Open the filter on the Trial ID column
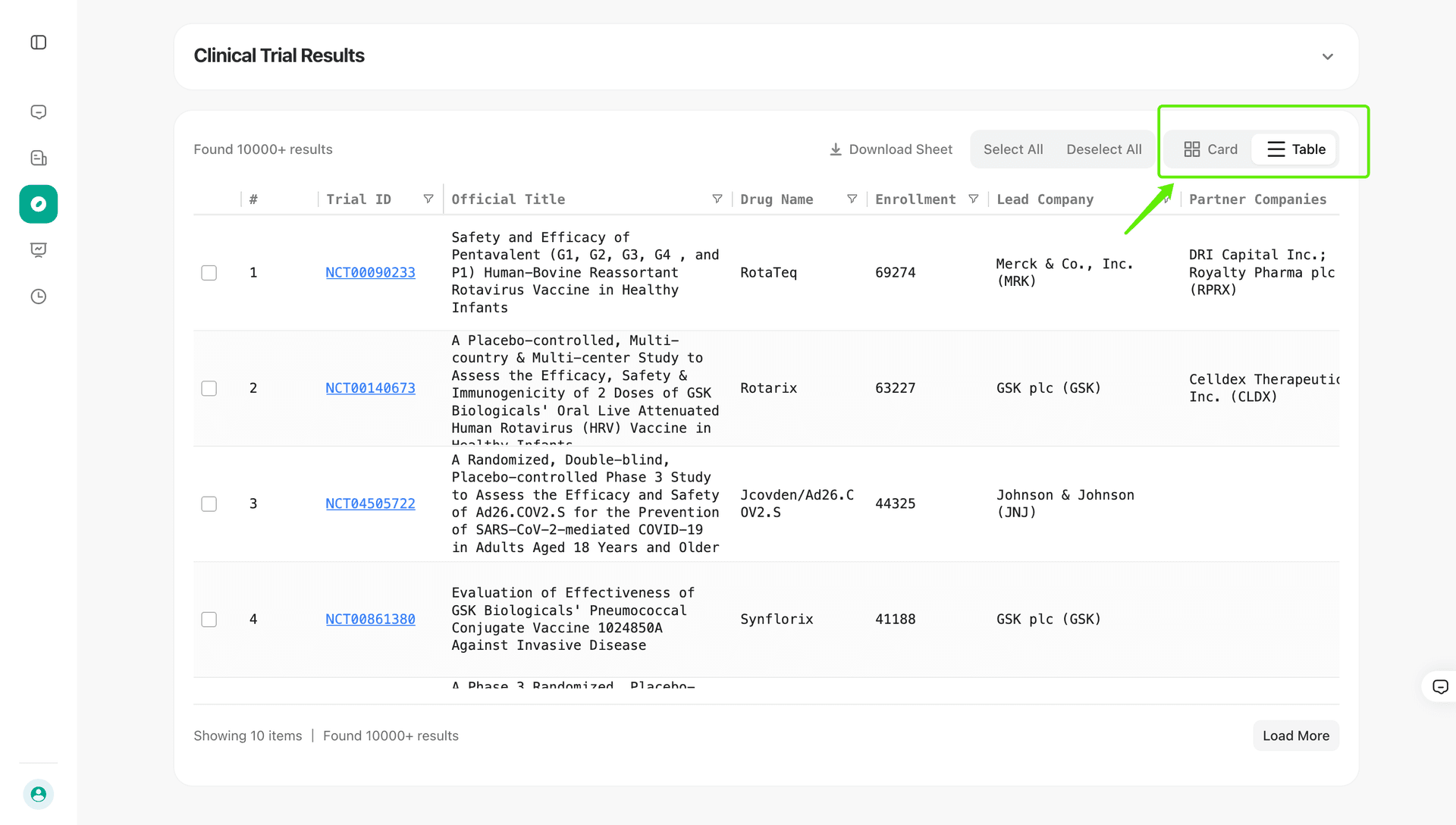Image resolution: width=1456 pixels, height=825 pixels. 429,198
